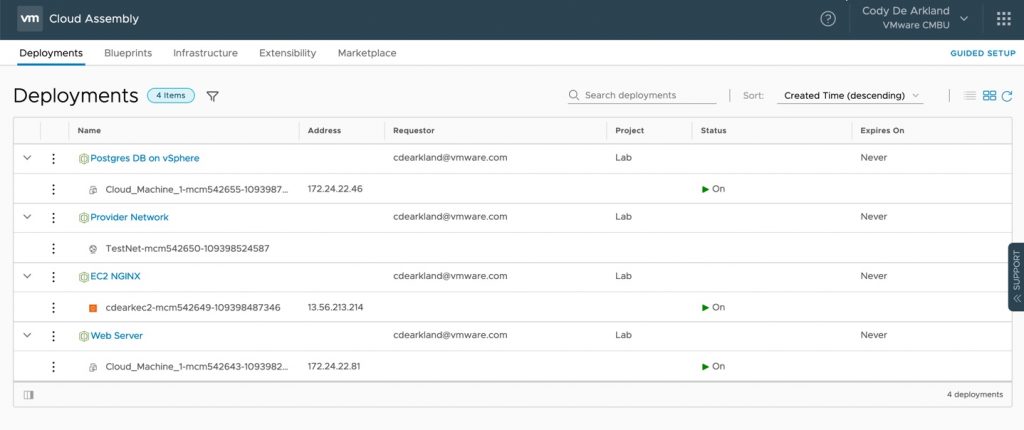The height and width of the screenshot is (430, 1024).
Task: Click the 4 items badge
Action: 171,95
